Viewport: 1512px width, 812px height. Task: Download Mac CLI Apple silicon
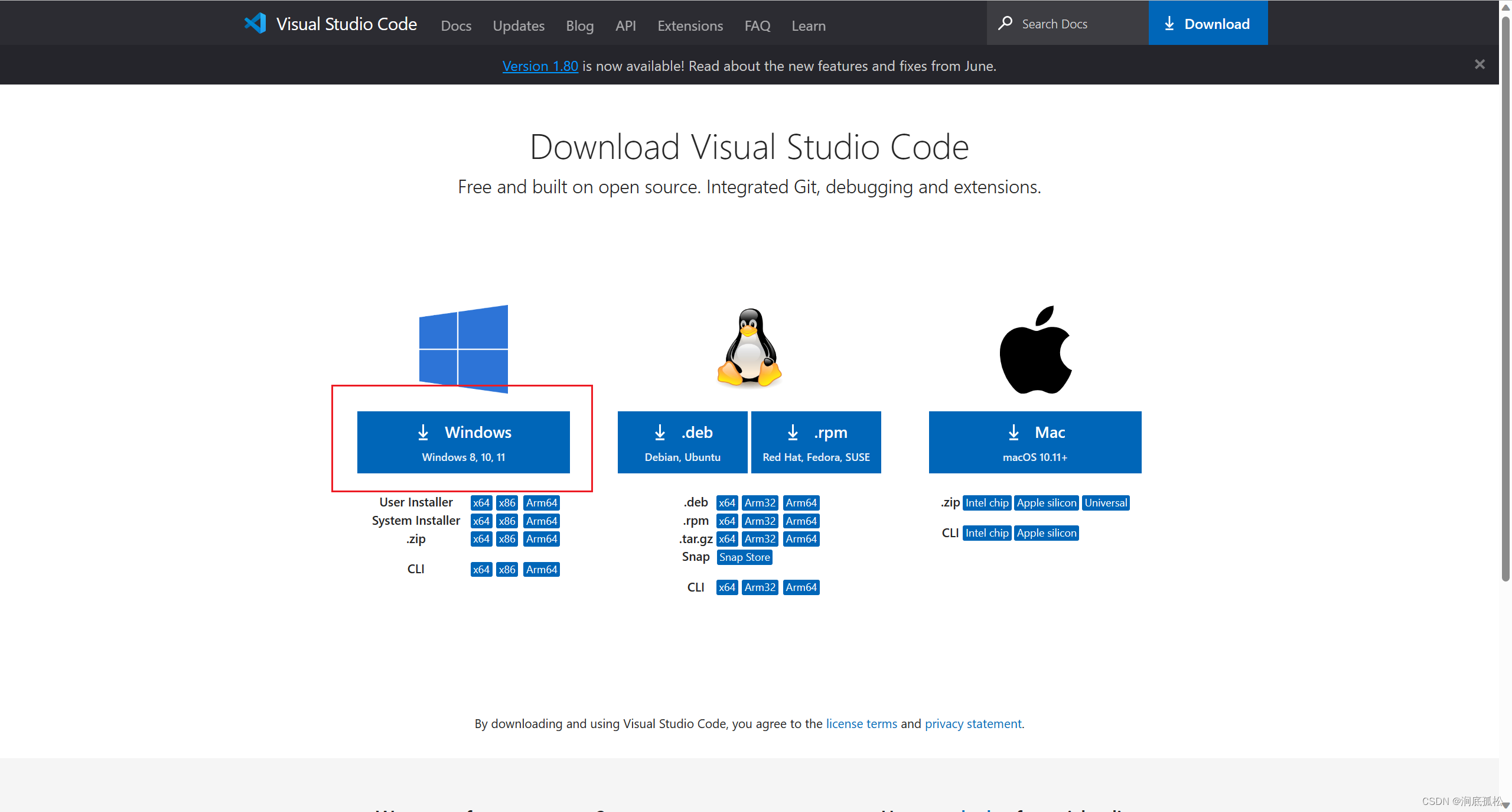(1047, 533)
